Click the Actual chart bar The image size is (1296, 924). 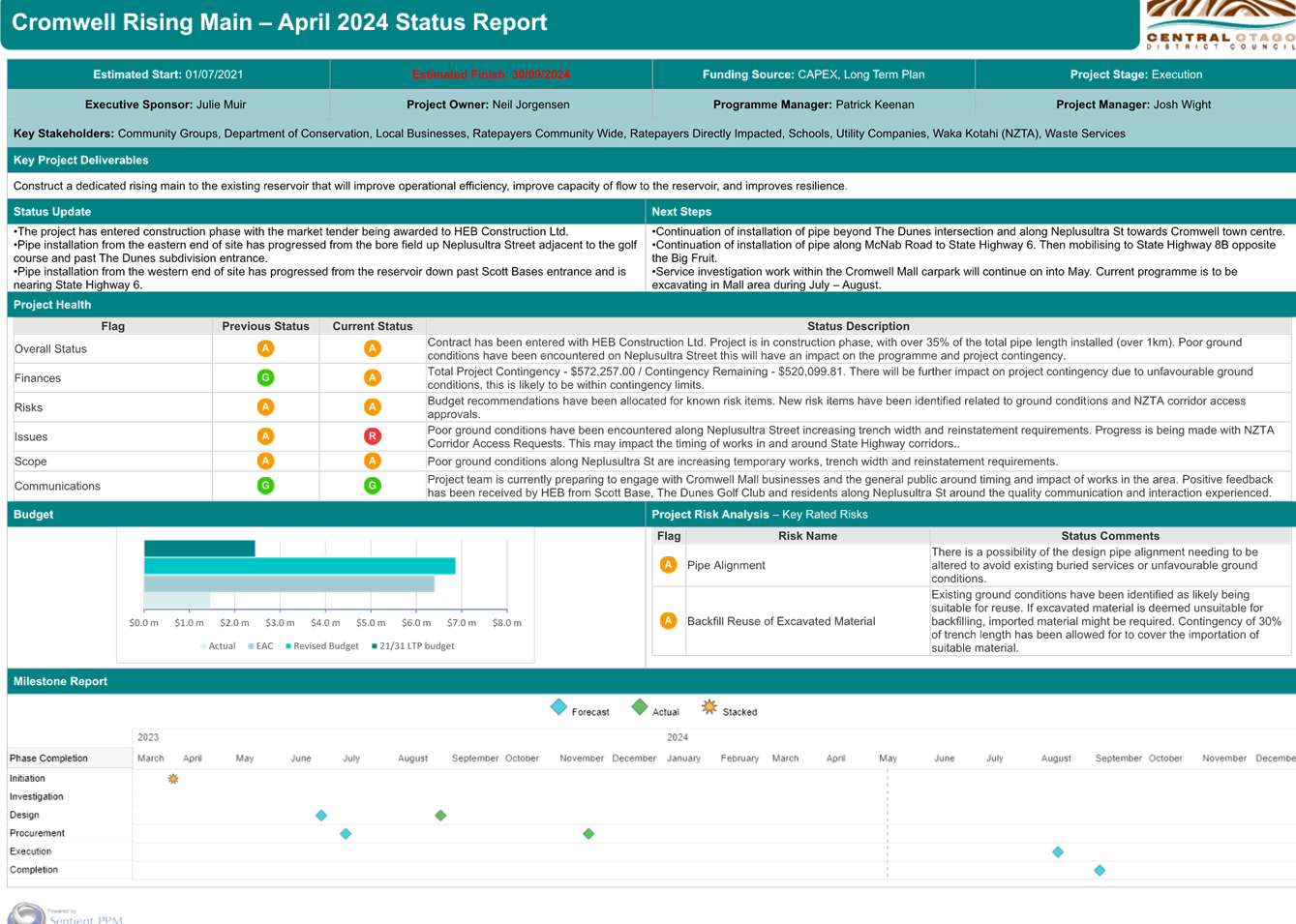click(x=177, y=601)
